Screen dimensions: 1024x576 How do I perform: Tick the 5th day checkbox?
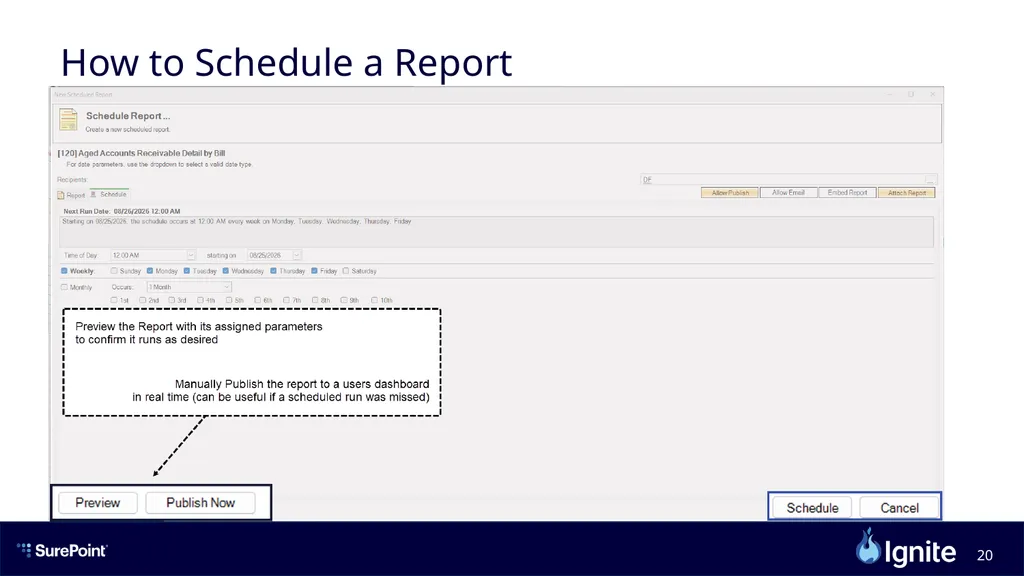coord(229,300)
